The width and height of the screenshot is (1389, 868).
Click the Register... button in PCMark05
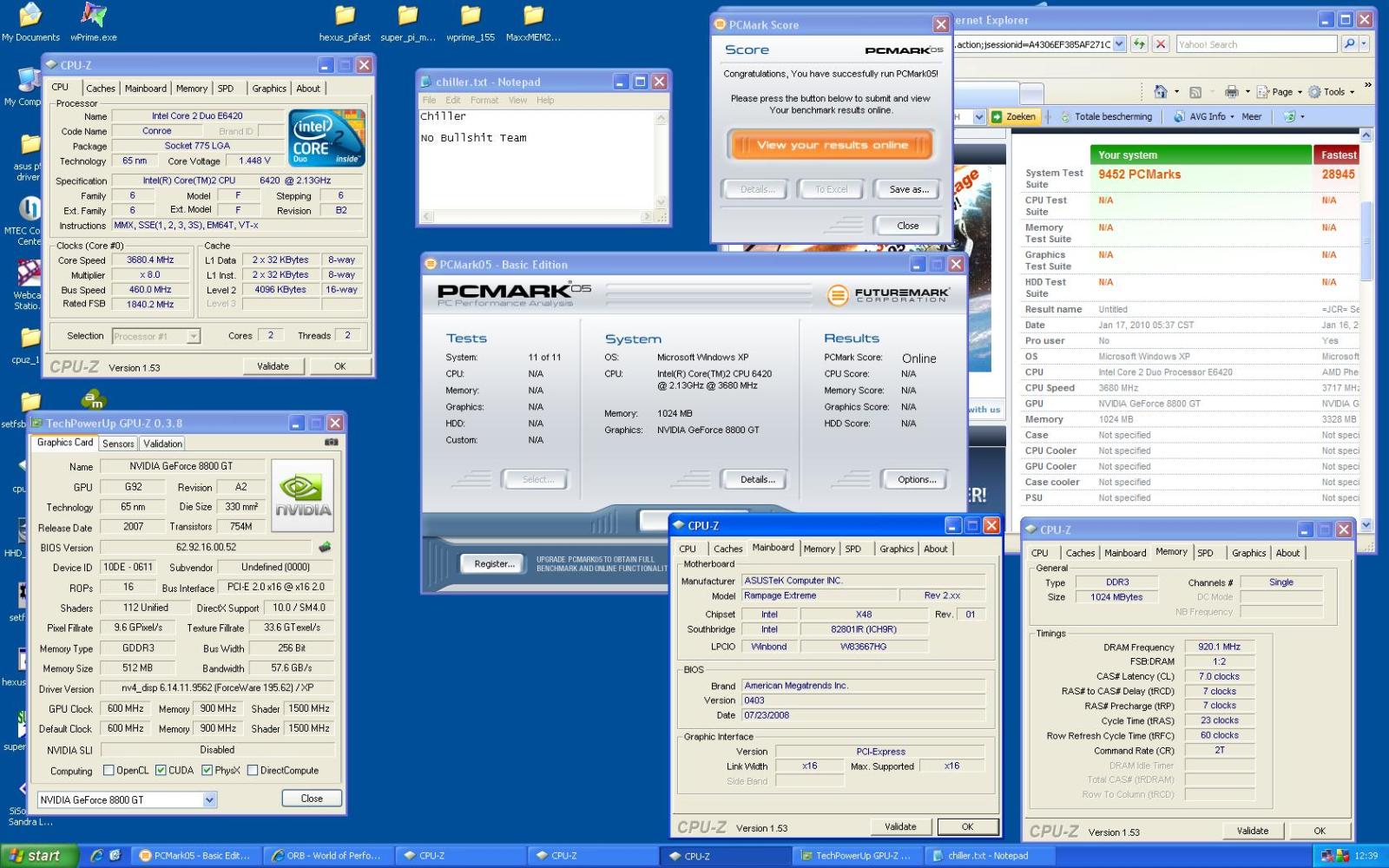point(493,563)
